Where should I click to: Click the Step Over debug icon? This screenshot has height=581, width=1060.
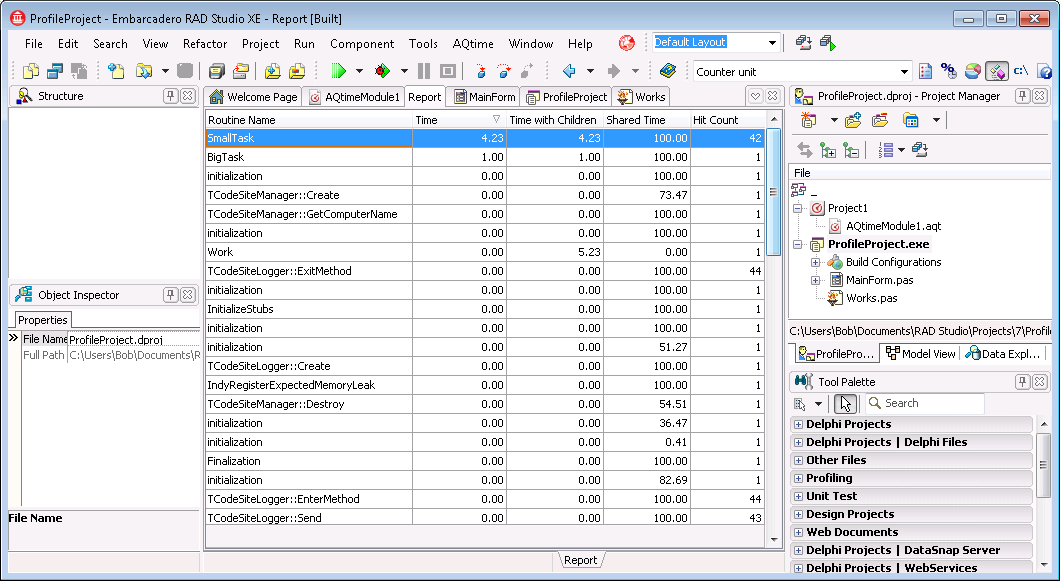pyautogui.click(x=504, y=71)
